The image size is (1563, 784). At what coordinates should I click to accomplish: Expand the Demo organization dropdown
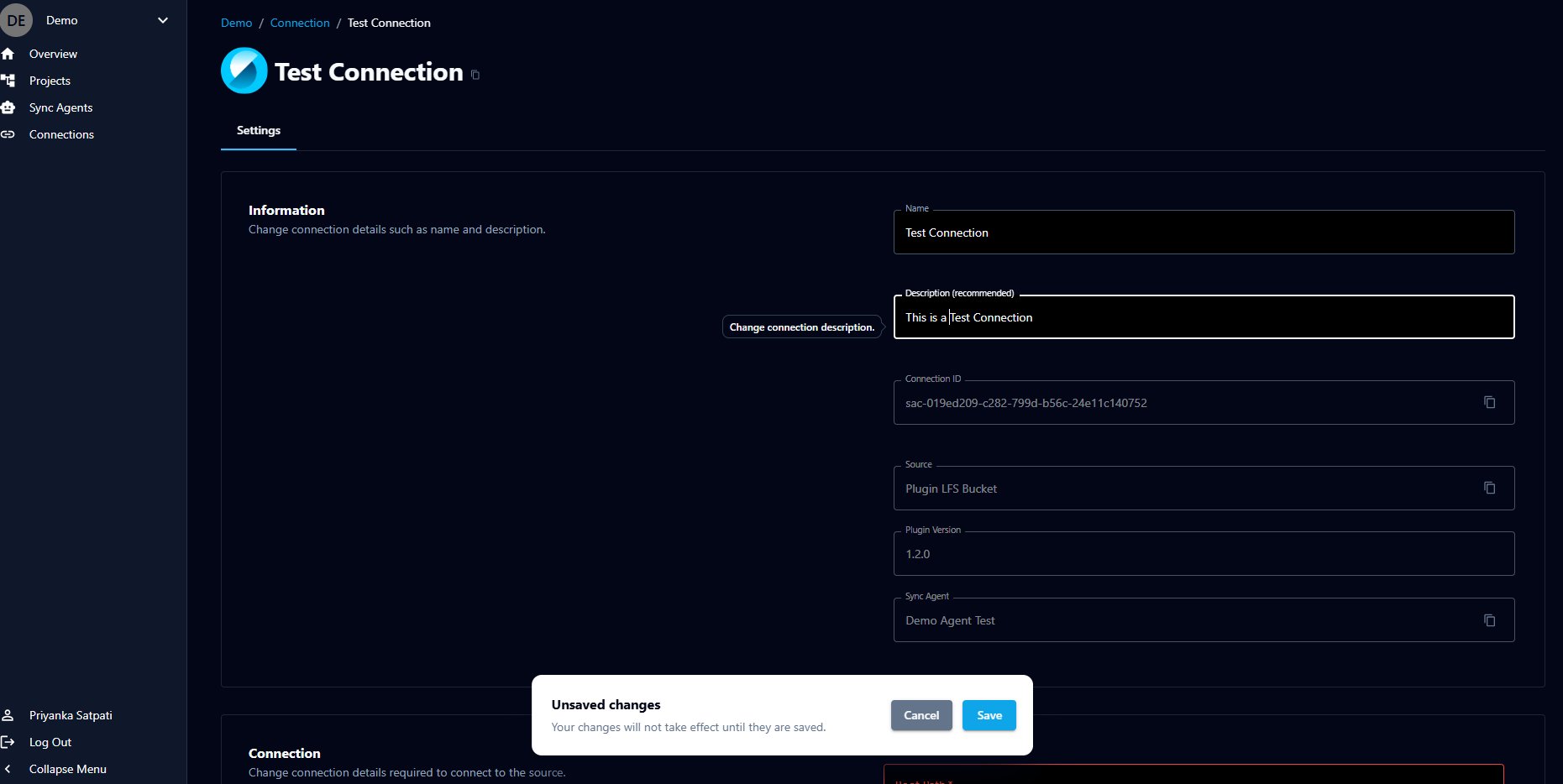pos(163,20)
